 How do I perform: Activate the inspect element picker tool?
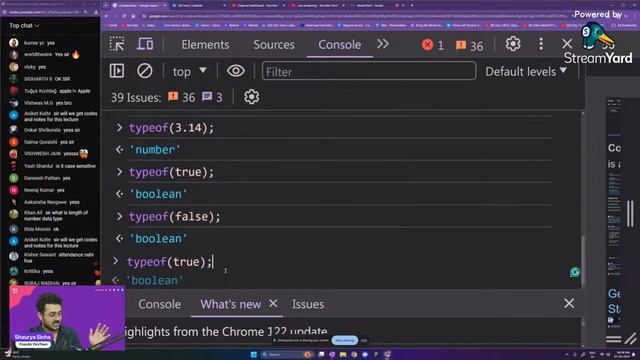click(x=117, y=44)
